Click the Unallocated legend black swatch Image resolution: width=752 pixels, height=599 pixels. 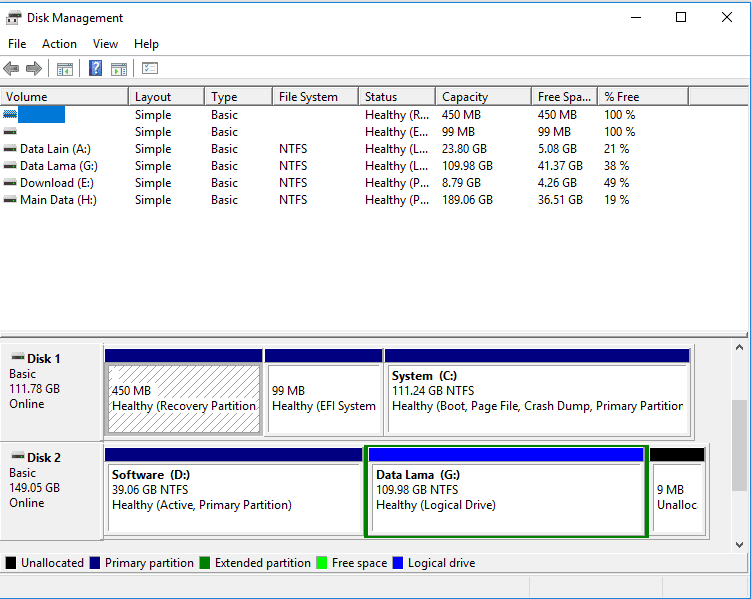coord(11,563)
